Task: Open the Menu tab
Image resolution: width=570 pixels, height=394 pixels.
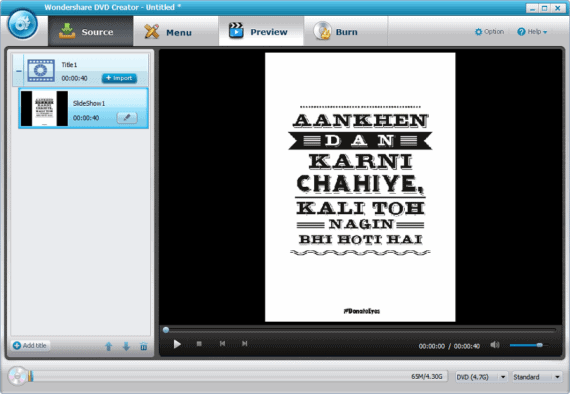Action: pos(176,32)
